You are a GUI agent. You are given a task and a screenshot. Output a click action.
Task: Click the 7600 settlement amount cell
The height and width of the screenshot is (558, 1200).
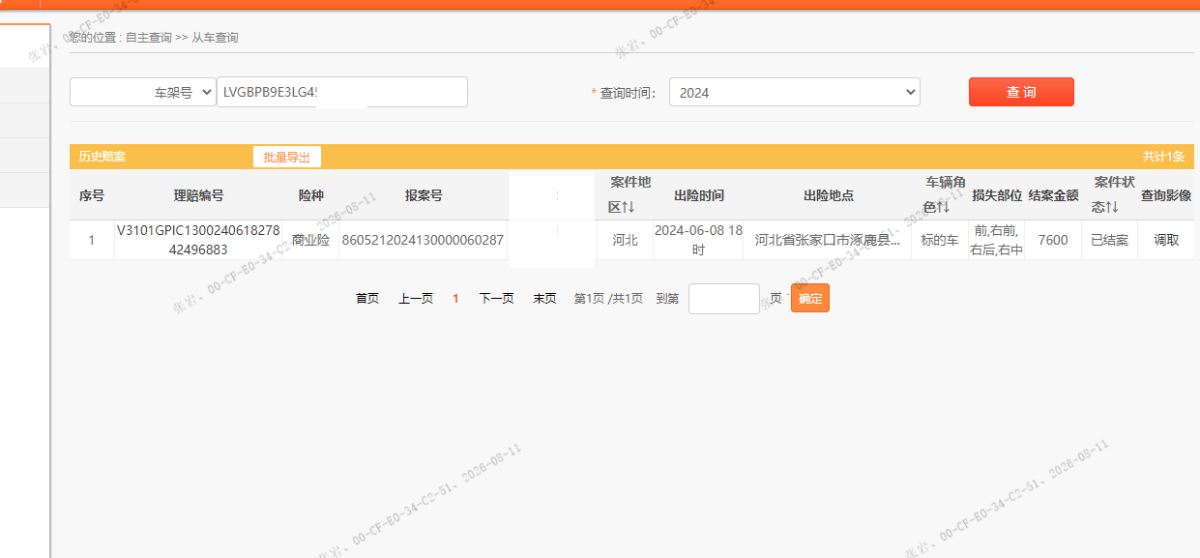click(x=1053, y=240)
